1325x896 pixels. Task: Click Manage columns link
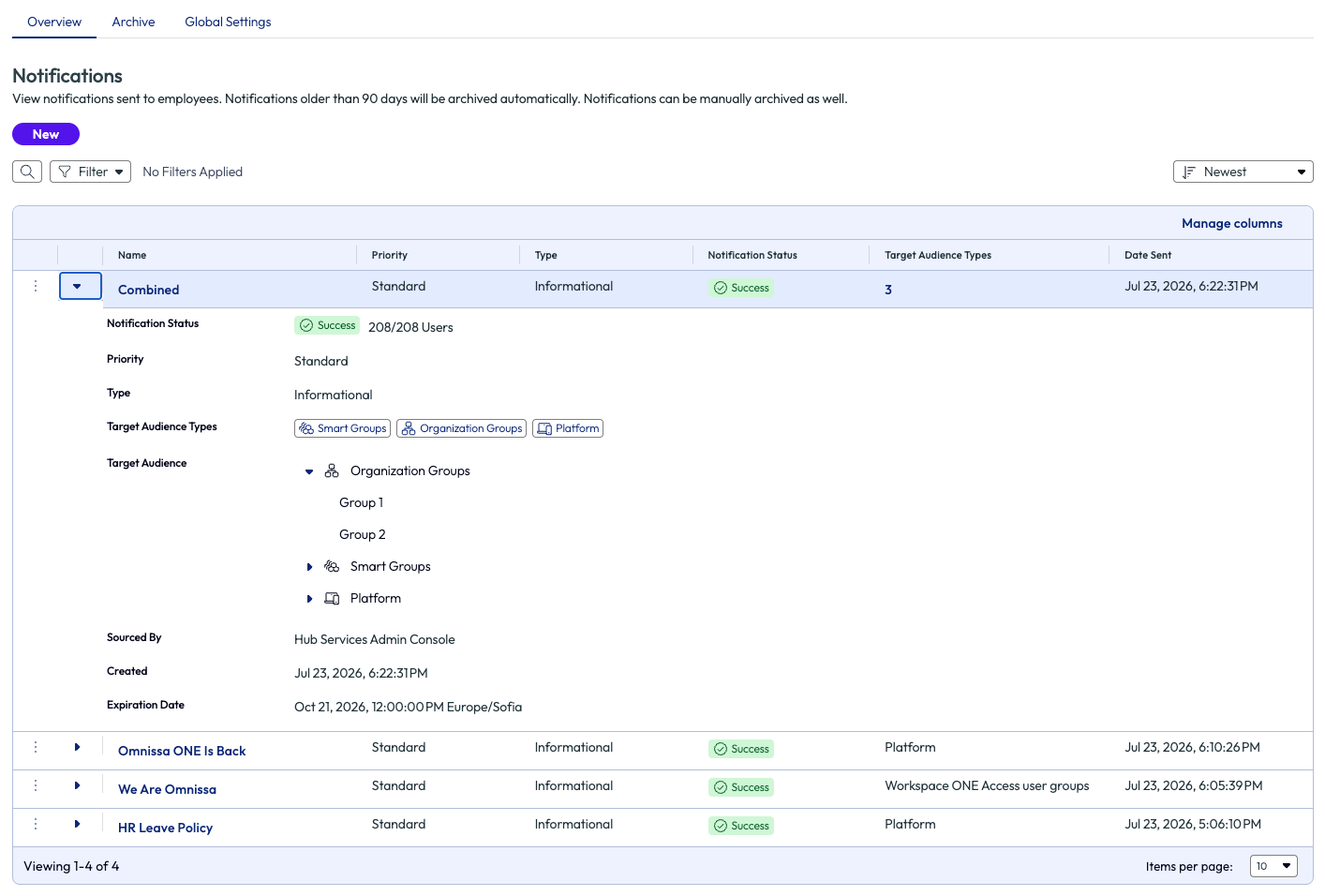click(1231, 223)
